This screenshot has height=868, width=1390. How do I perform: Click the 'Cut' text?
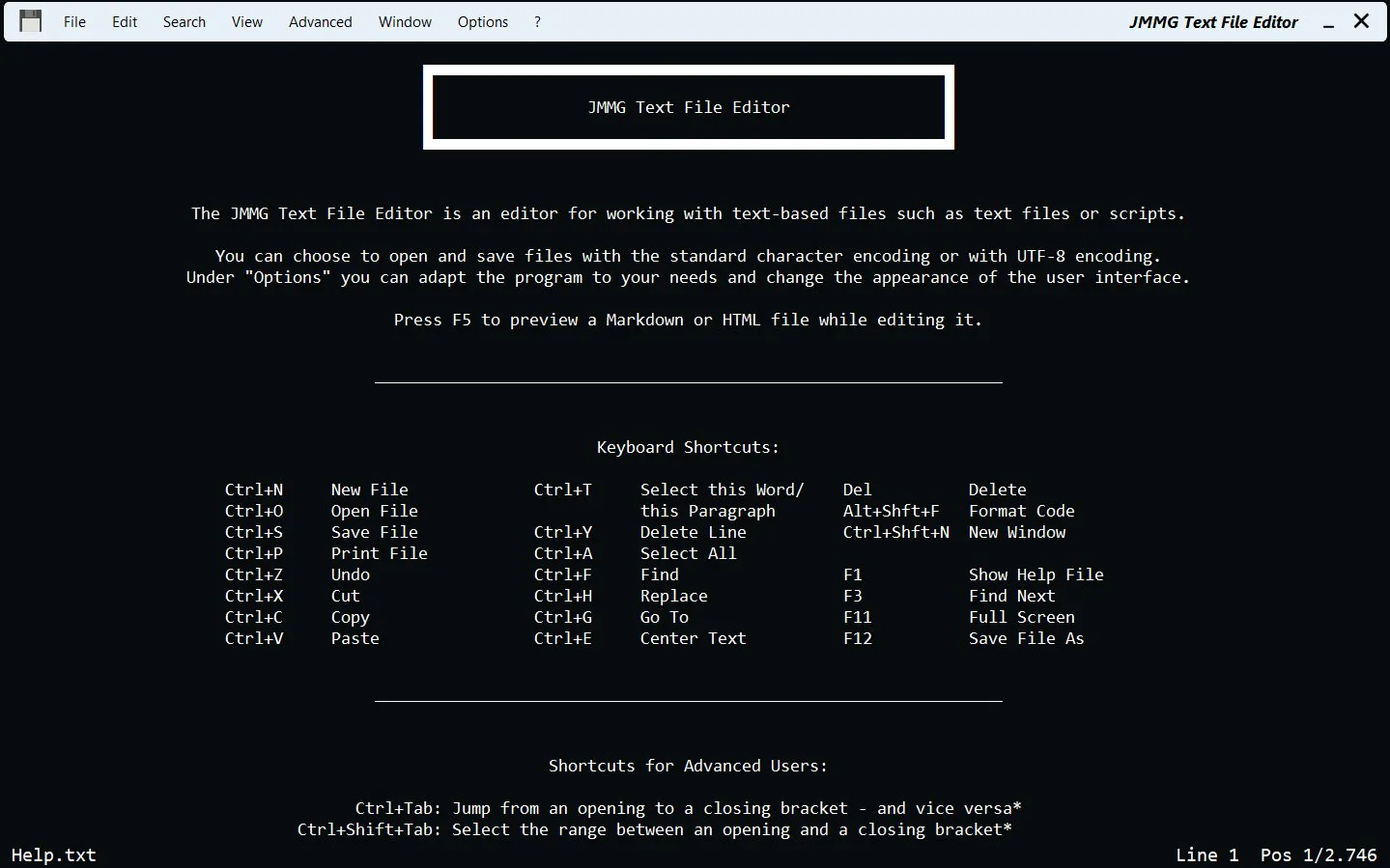(346, 596)
